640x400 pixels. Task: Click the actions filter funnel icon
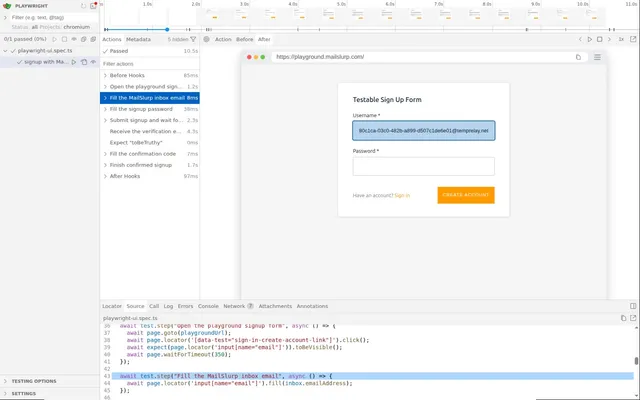click(193, 39)
